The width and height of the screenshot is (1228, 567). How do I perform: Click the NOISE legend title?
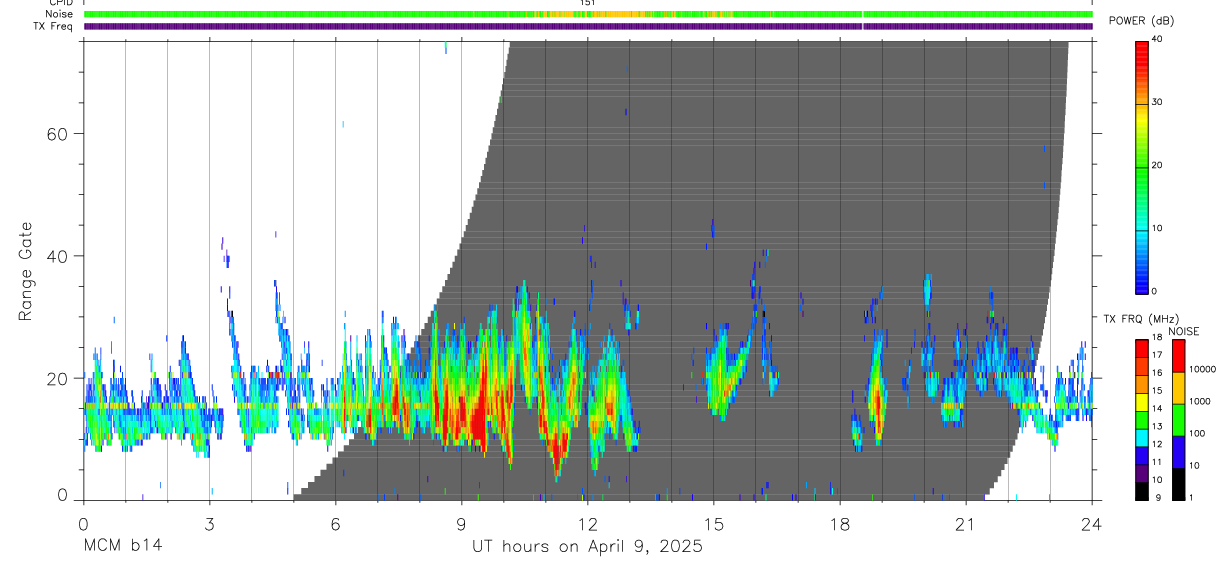pos(1184,331)
